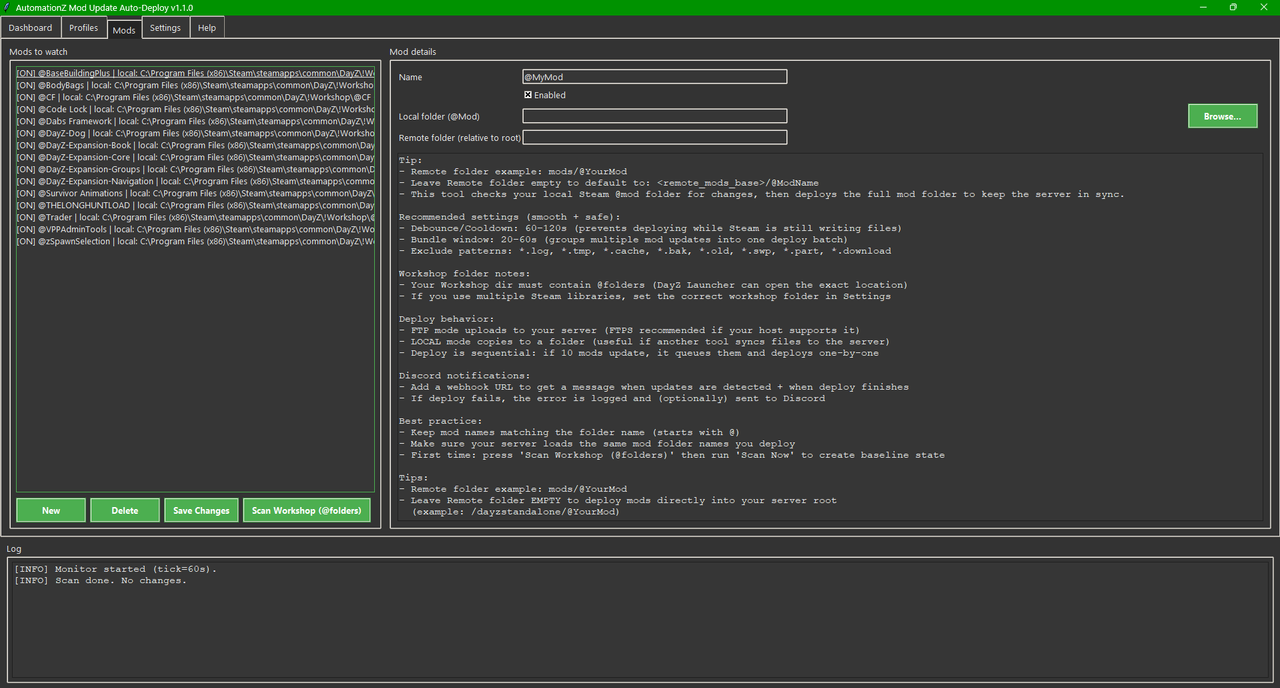Viewport: 1280px width, 688px height.
Task: Minimize the AutomationZ window
Action: click(x=1201, y=7)
